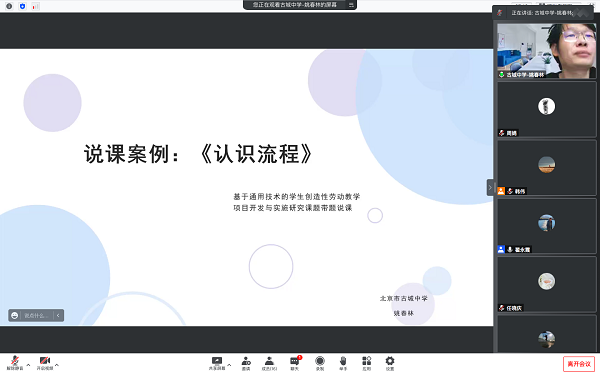Screen dimensions: 600x375
Task: Open the members list icon
Action: [269, 363]
